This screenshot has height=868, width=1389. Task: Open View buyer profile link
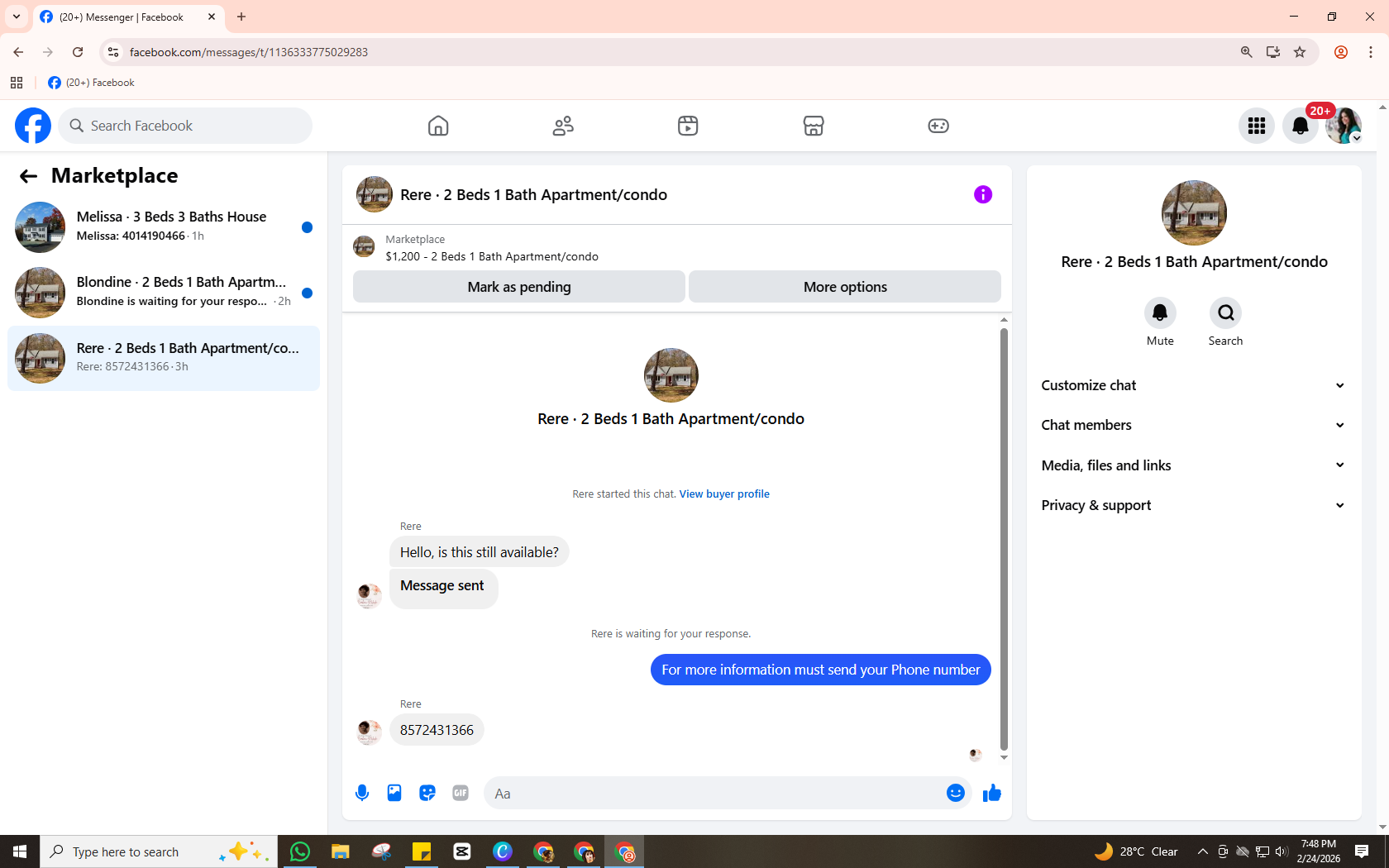[724, 494]
